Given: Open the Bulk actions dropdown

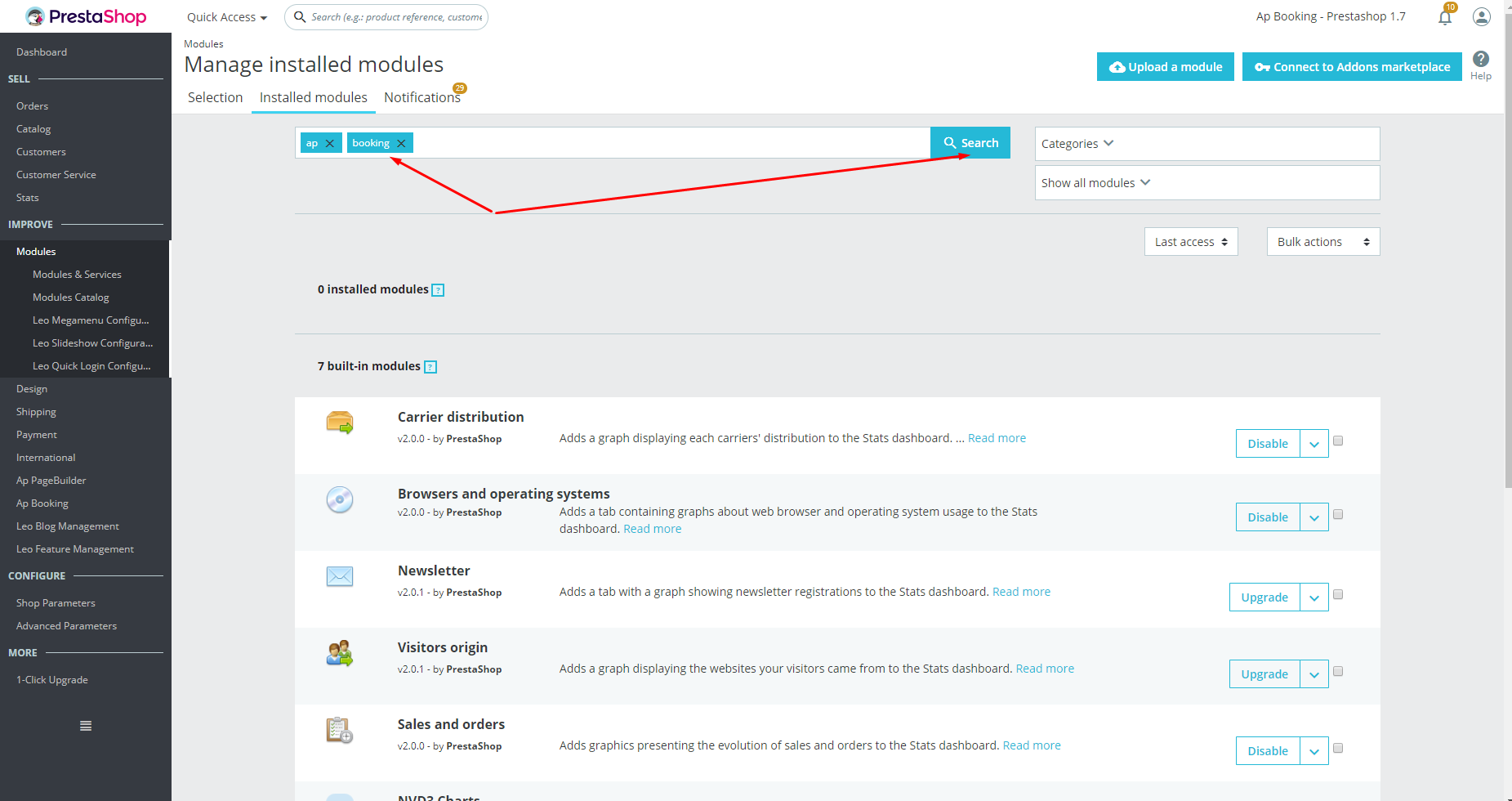Looking at the screenshot, I should [1323, 242].
